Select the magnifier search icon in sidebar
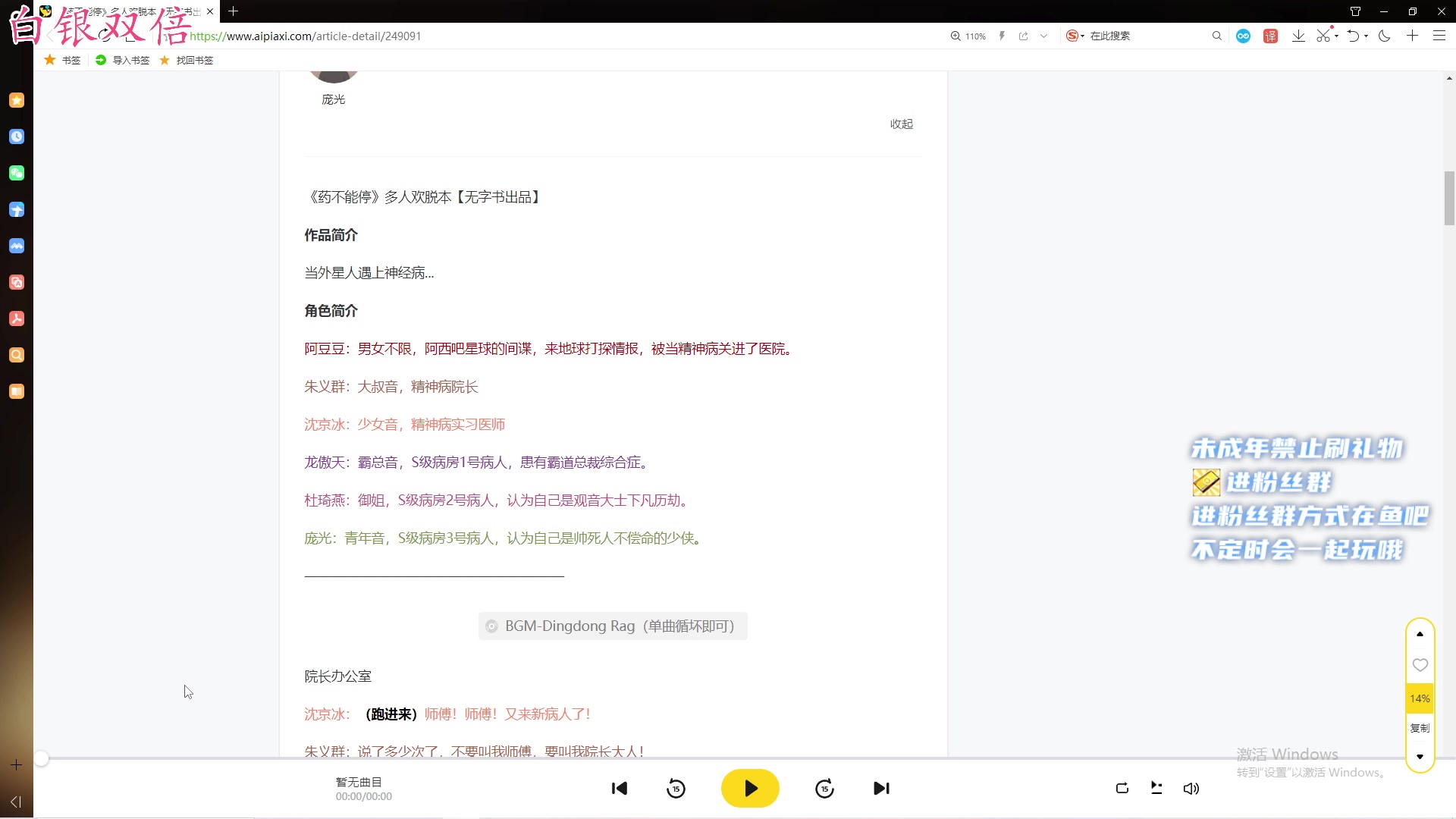The image size is (1456, 819). coord(17,355)
